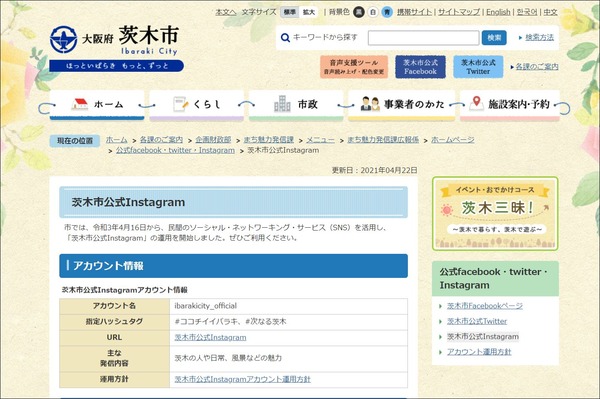The image size is (600, 399).
Task: Open the 音声支援ツール button
Action: click(x=354, y=67)
